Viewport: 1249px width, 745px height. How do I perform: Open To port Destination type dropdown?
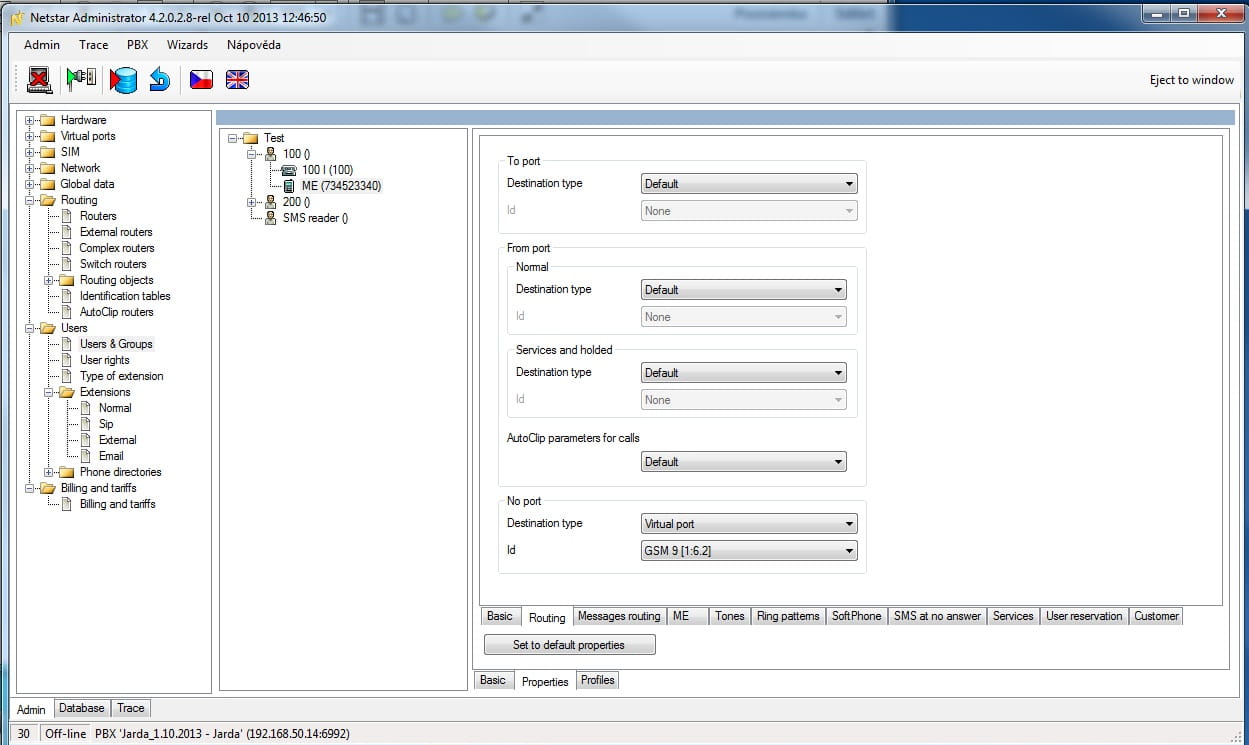pos(749,184)
